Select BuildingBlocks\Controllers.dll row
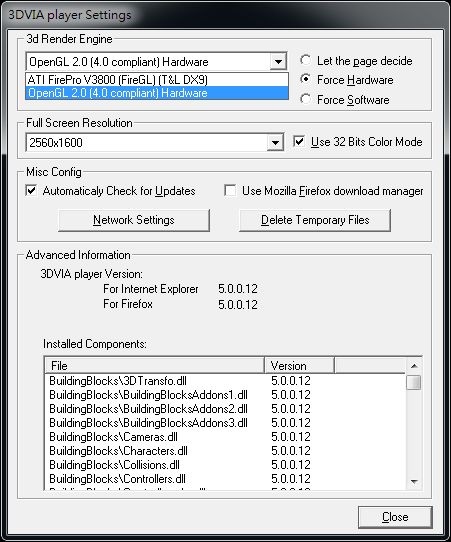This screenshot has width=451, height=542. point(225,479)
